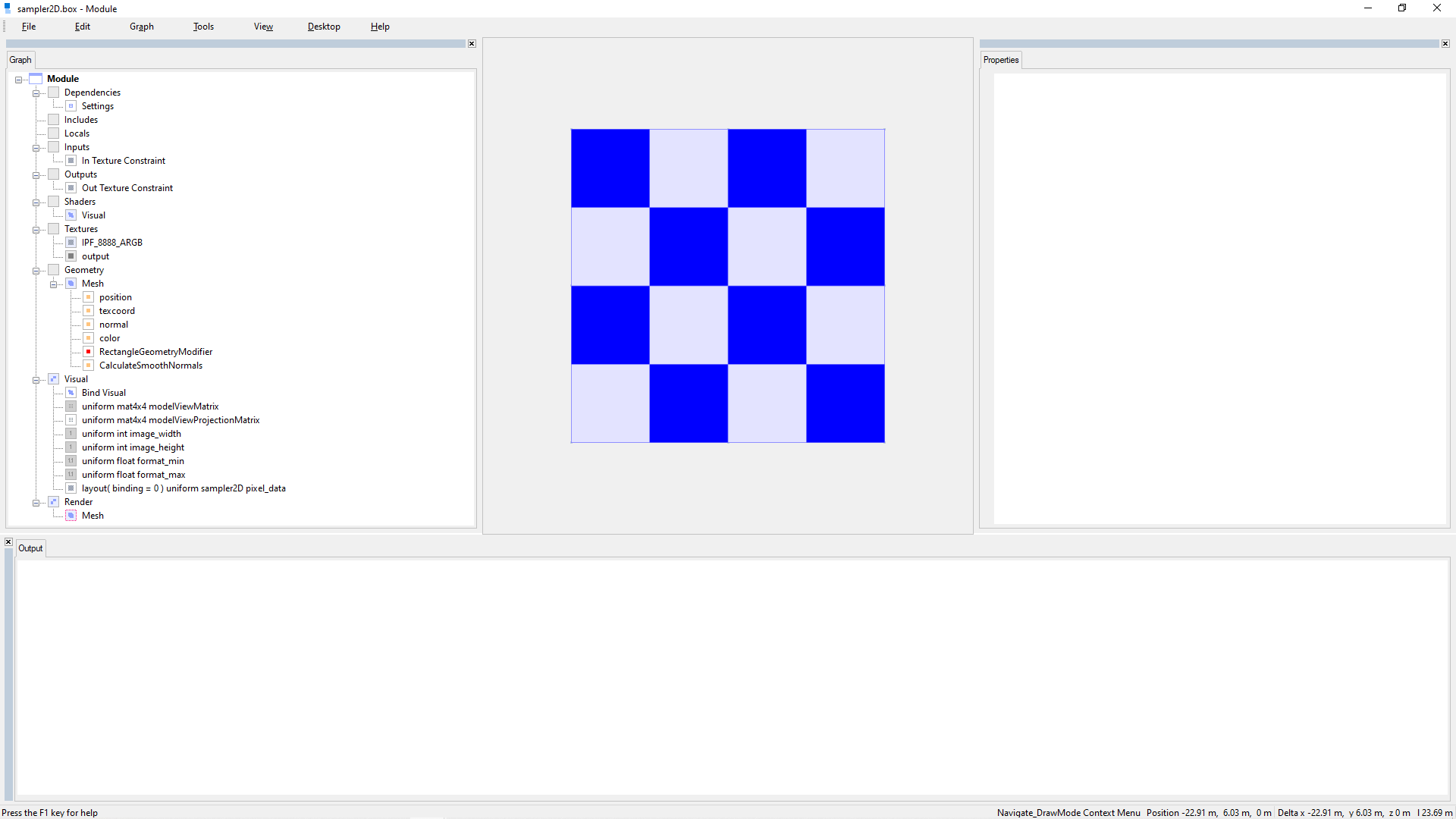
Task: Collapse the Module root node
Action: [17, 78]
